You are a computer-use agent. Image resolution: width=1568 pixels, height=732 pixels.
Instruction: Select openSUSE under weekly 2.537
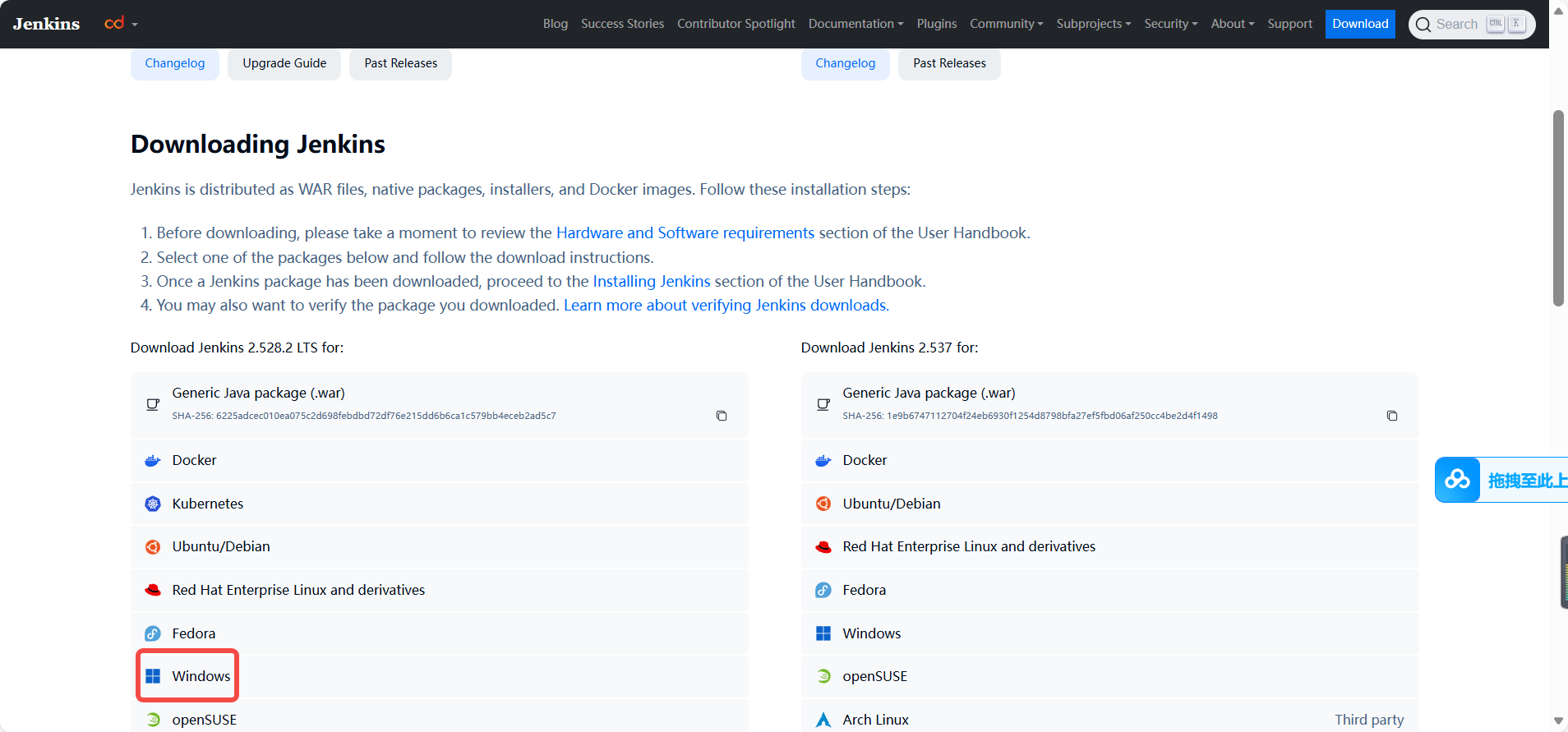tap(1110, 676)
